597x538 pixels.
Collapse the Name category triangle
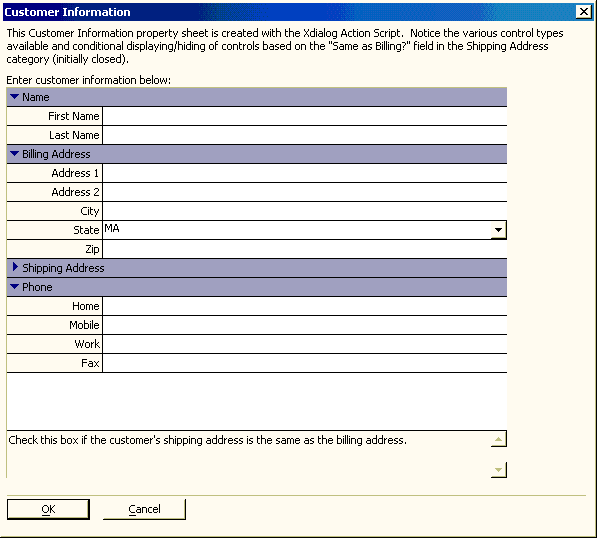pyautogui.click(x=14, y=97)
